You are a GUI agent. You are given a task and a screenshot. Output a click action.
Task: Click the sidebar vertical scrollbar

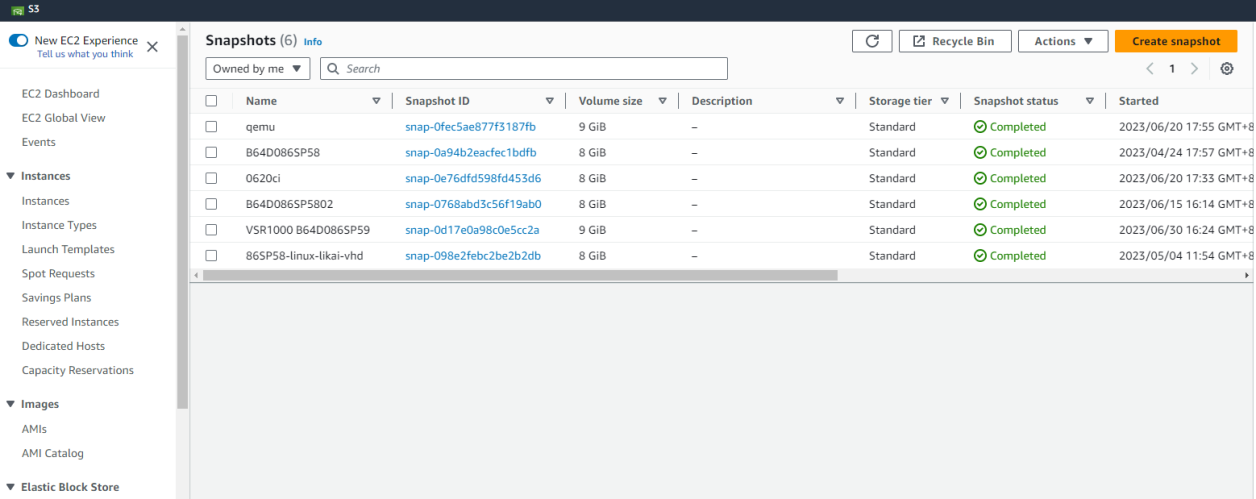click(183, 220)
